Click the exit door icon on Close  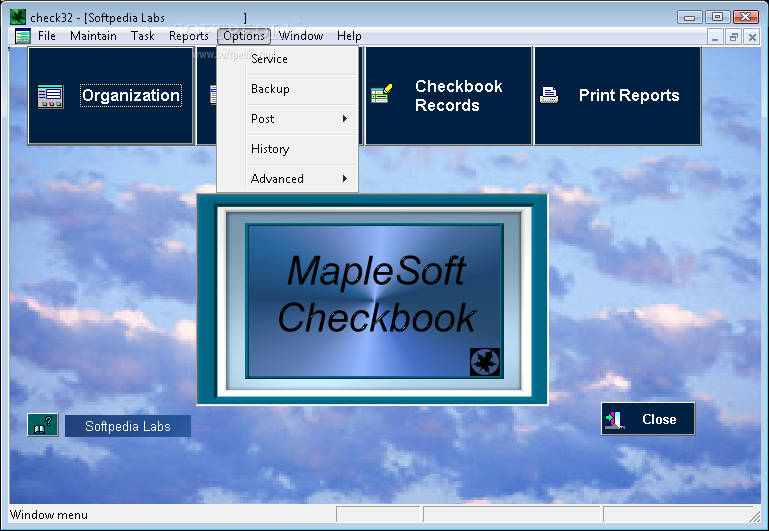pyautogui.click(x=615, y=420)
